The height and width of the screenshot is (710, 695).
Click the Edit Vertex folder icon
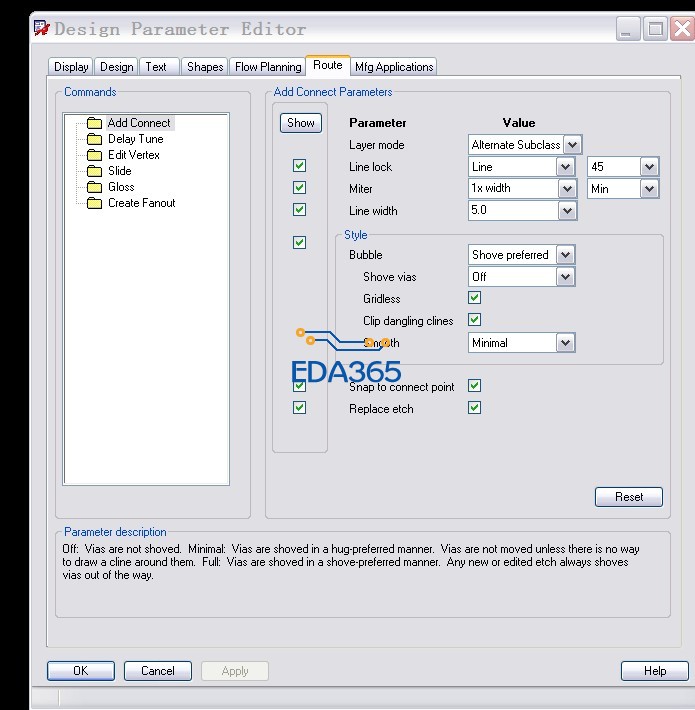94,155
